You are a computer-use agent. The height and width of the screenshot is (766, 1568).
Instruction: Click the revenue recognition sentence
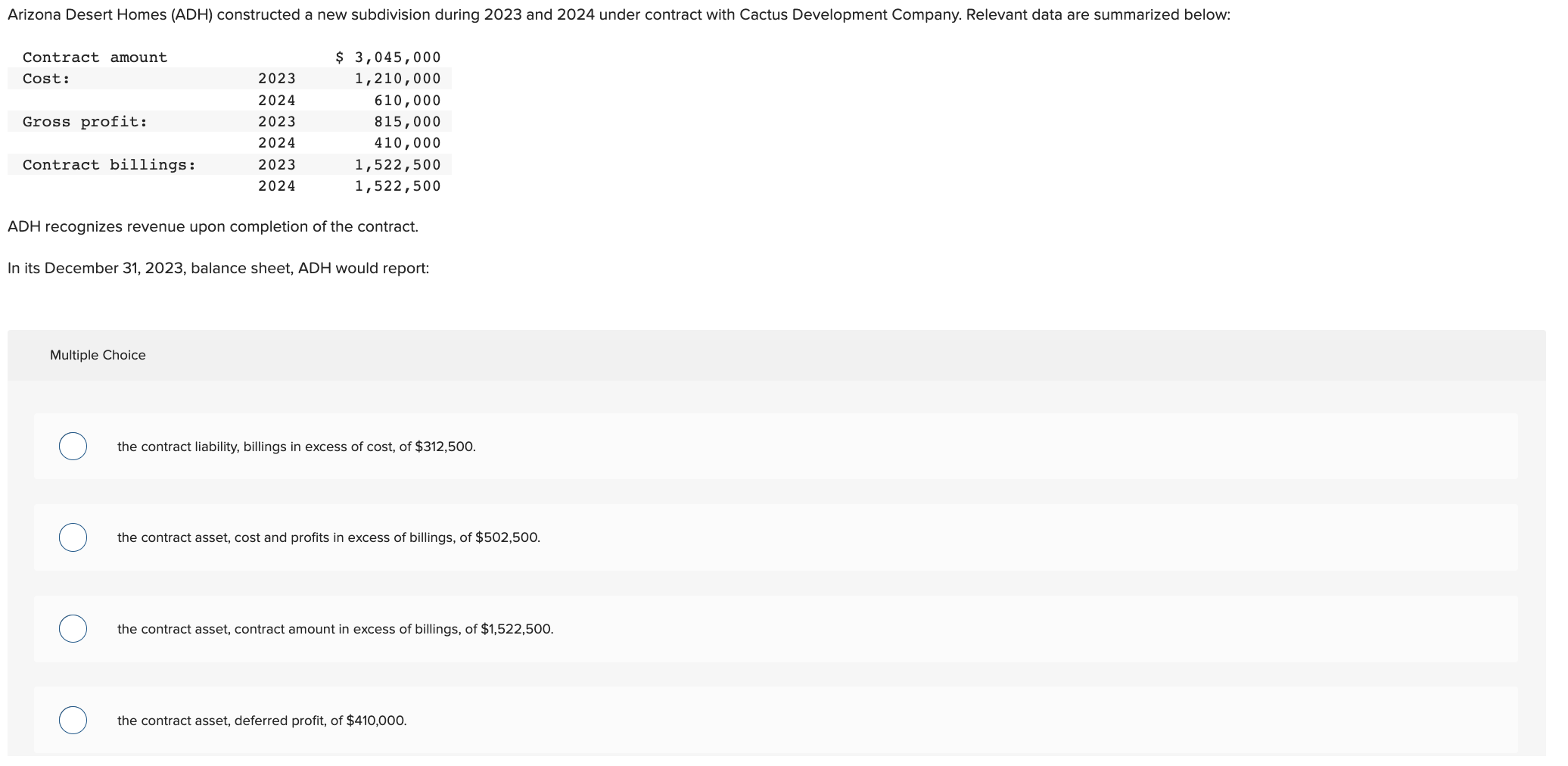pyautogui.click(x=213, y=226)
